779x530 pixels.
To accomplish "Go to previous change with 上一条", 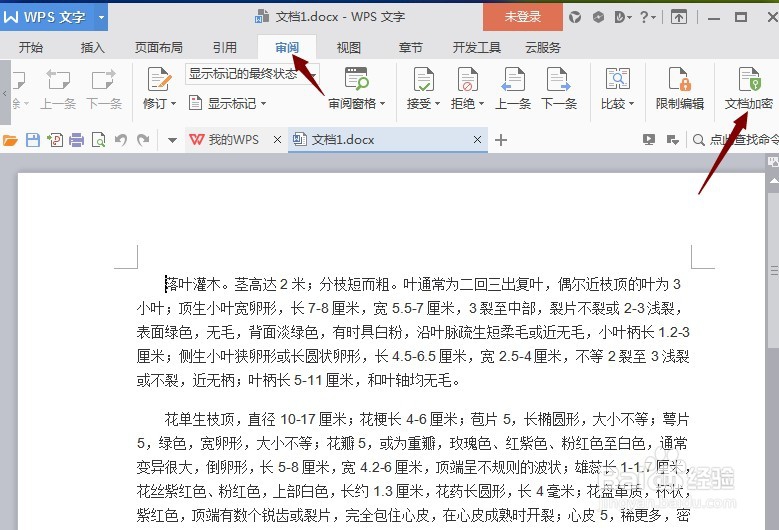I will 513,88.
